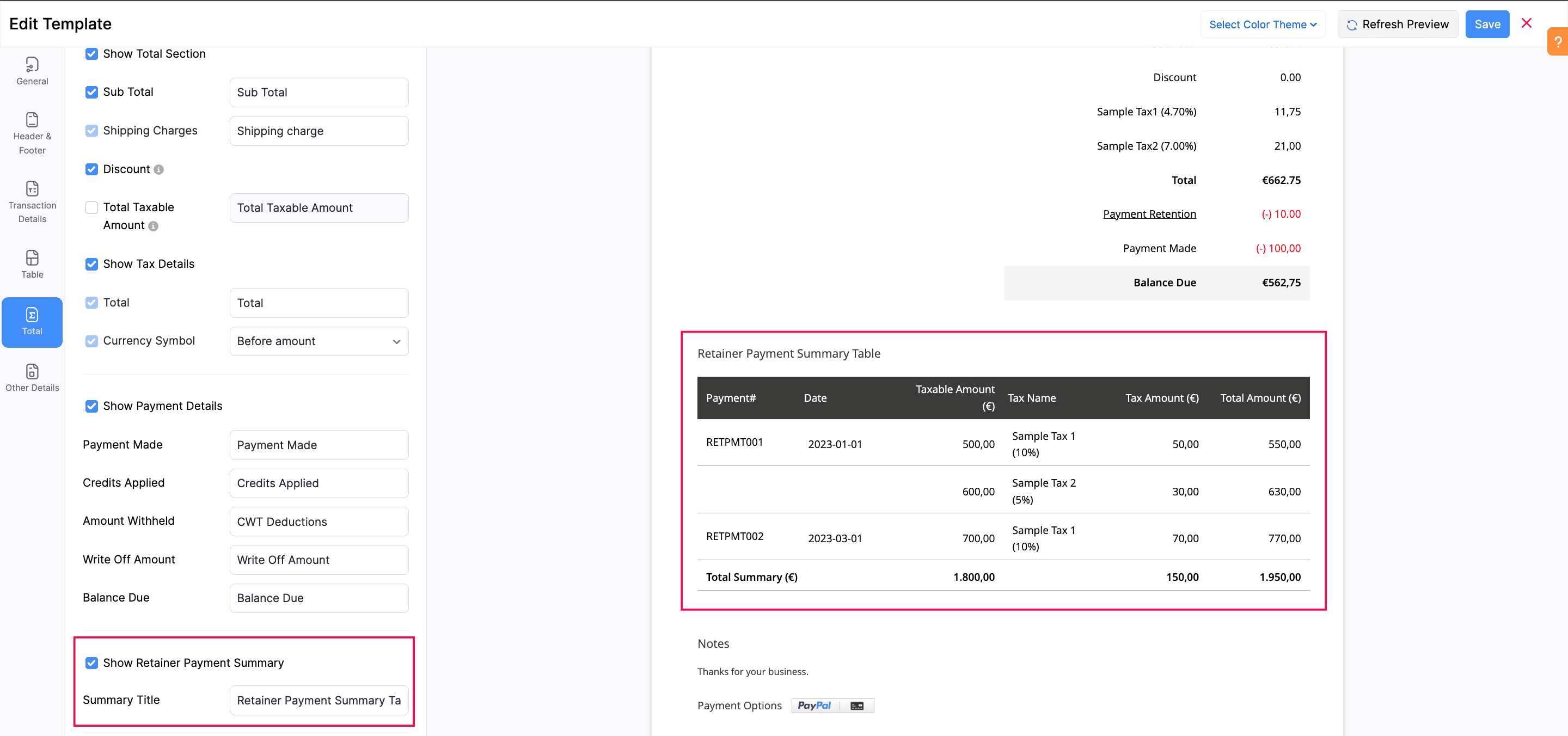The height and width of the screenshot is (736, 1568).
Task: Click the Summary Title input field
Action: [318, 700]
